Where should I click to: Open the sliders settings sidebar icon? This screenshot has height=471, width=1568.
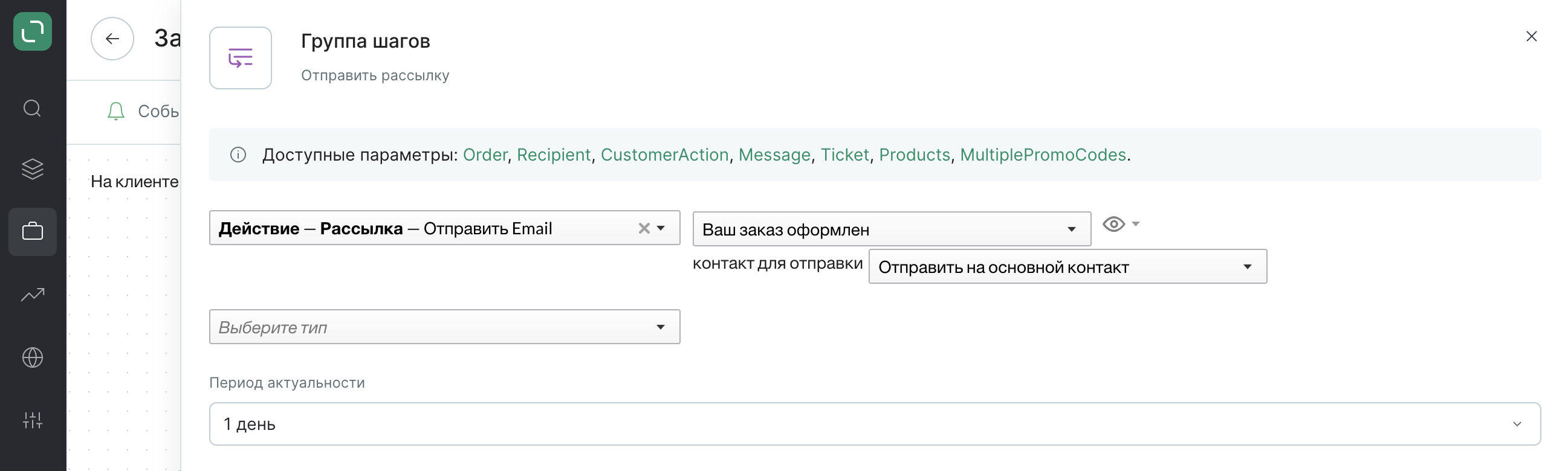point(32,420)
